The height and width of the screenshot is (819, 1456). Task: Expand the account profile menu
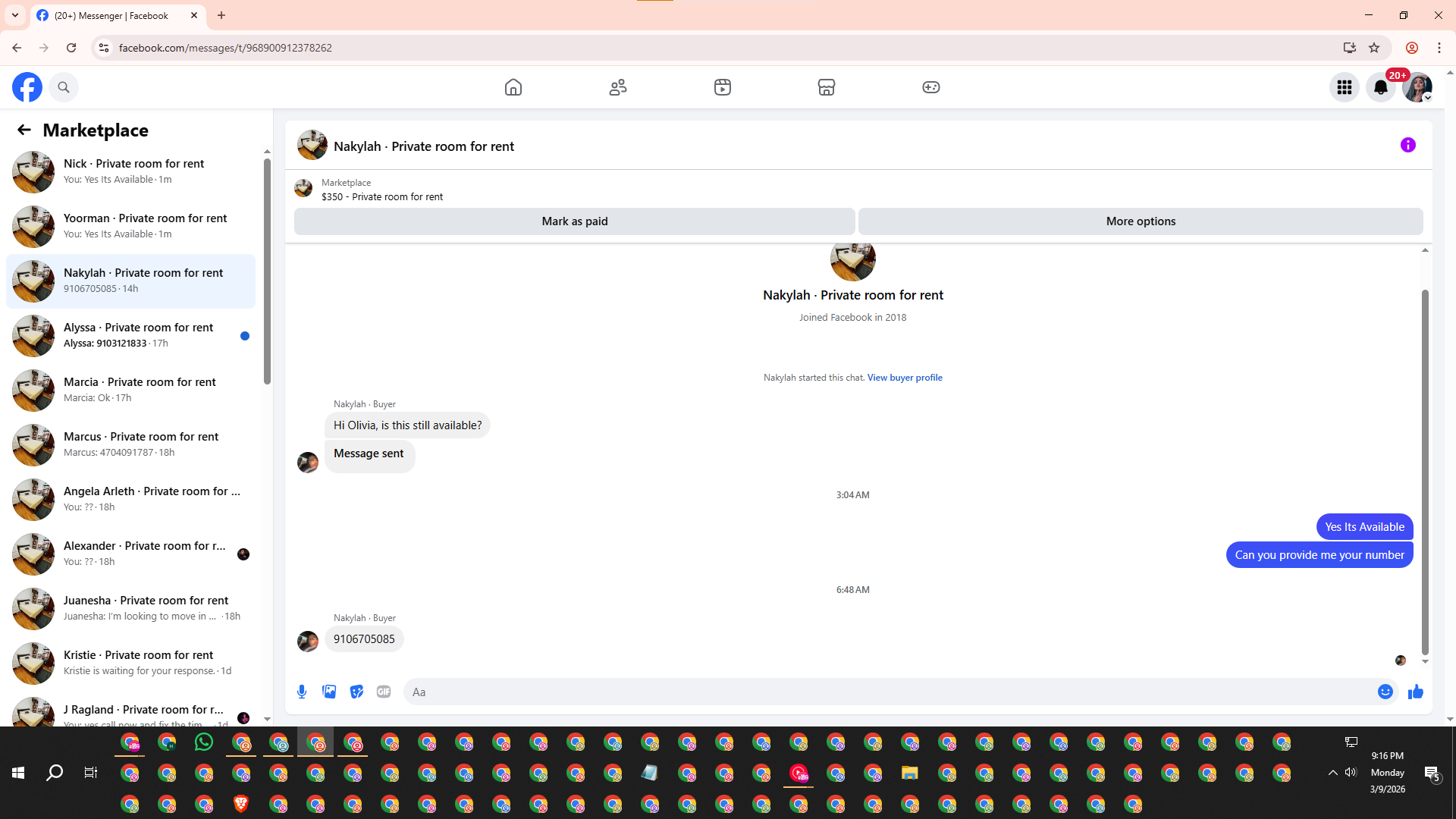[x=1417, y=87]
